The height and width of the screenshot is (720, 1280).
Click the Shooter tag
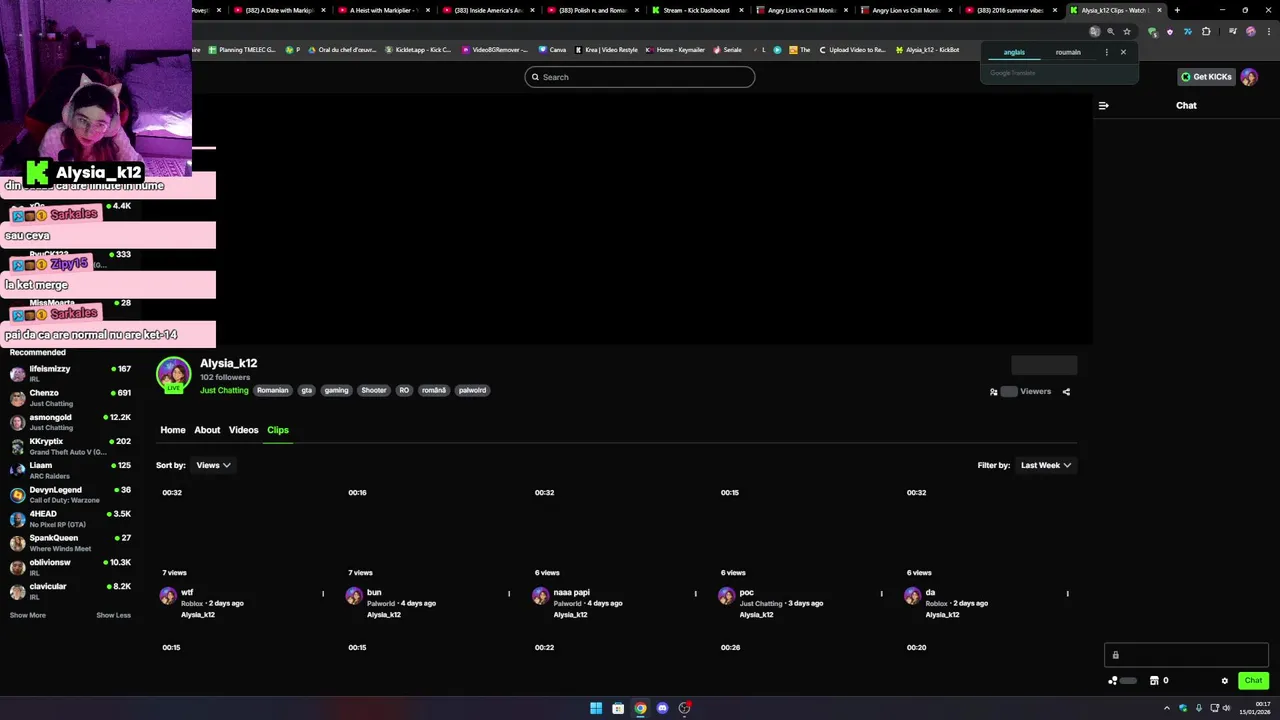click(x=374, y=390)
